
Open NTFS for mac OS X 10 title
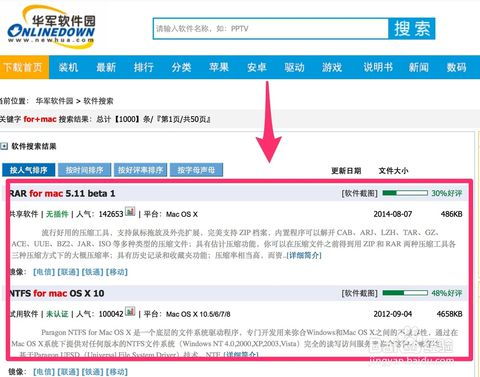[x=57, y=293]
